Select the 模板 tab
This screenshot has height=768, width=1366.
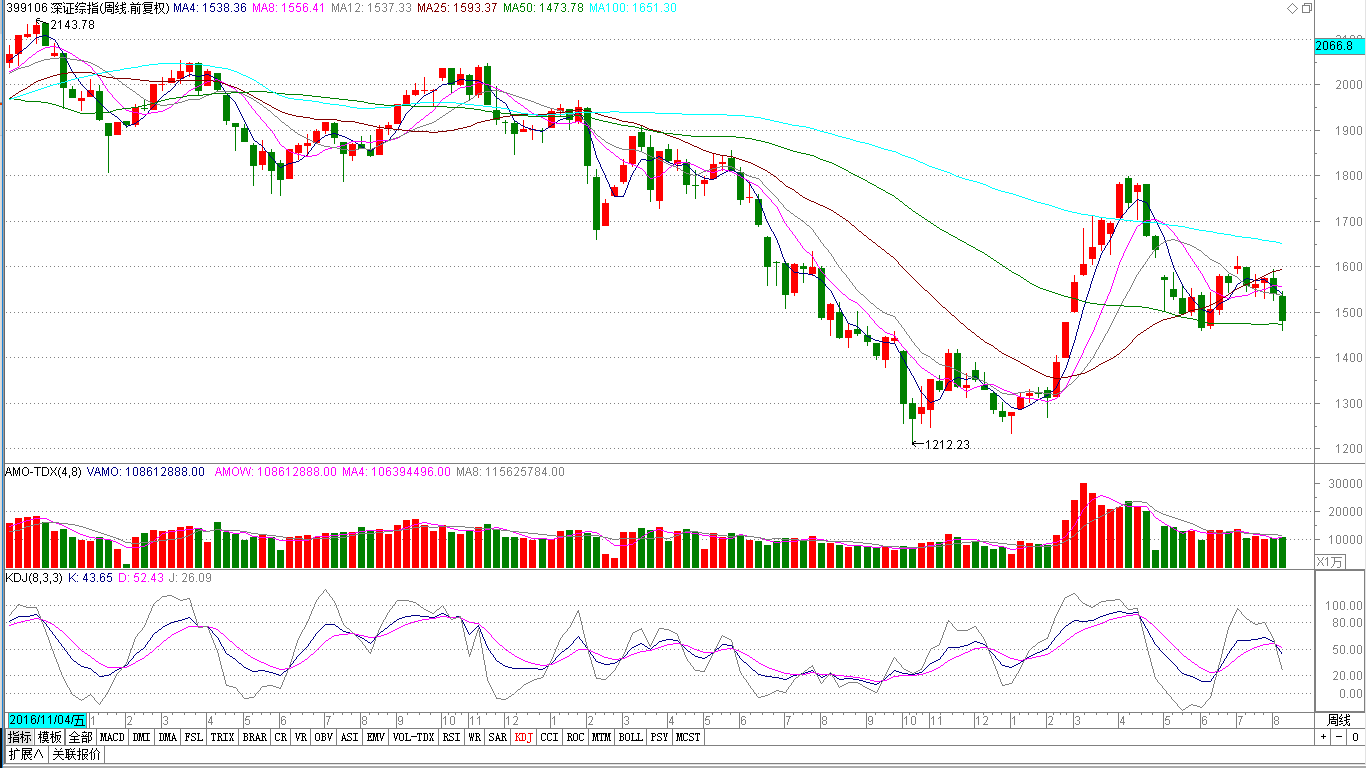[x=50, y=737]
